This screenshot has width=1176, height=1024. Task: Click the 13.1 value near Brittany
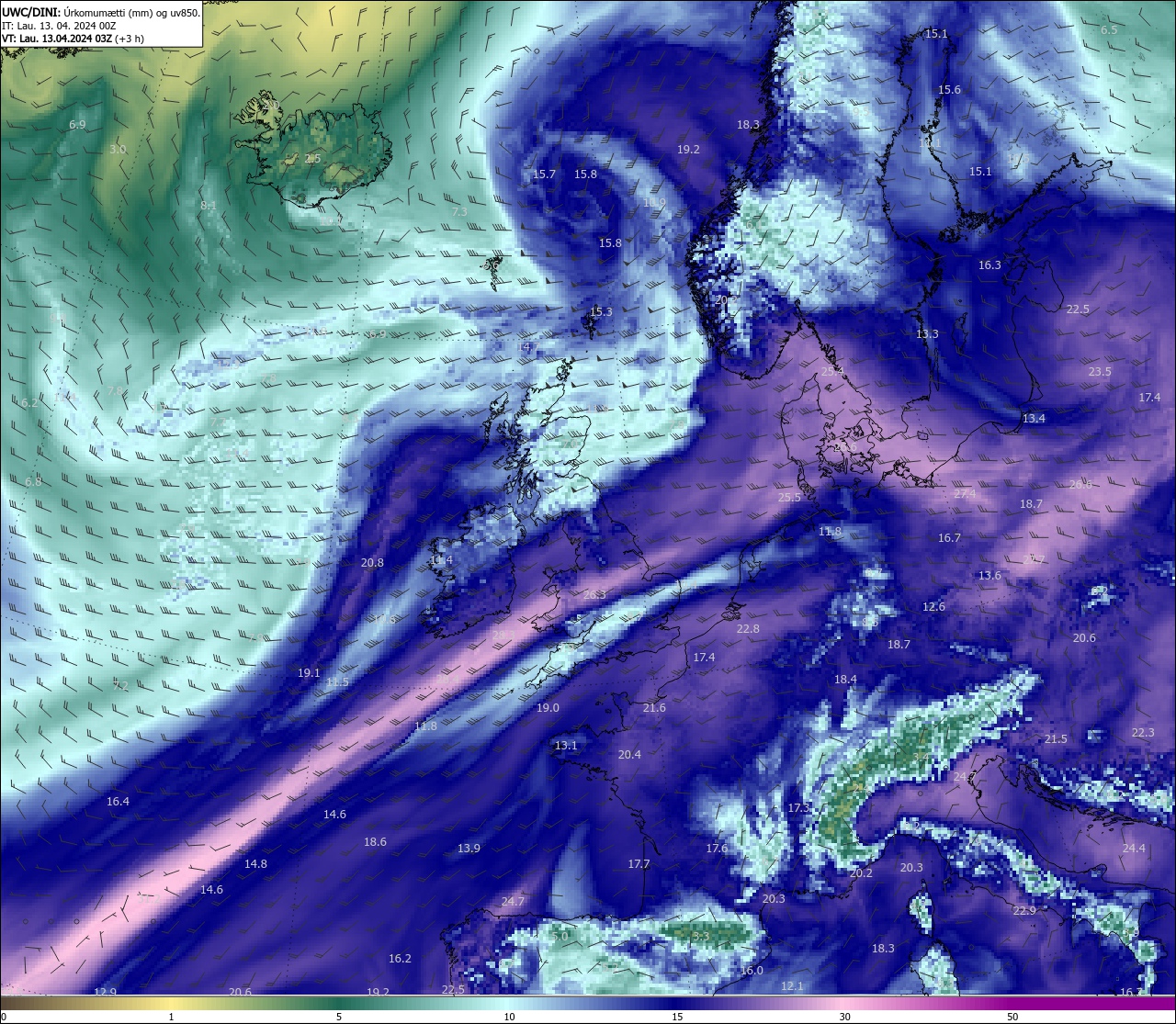566,746
